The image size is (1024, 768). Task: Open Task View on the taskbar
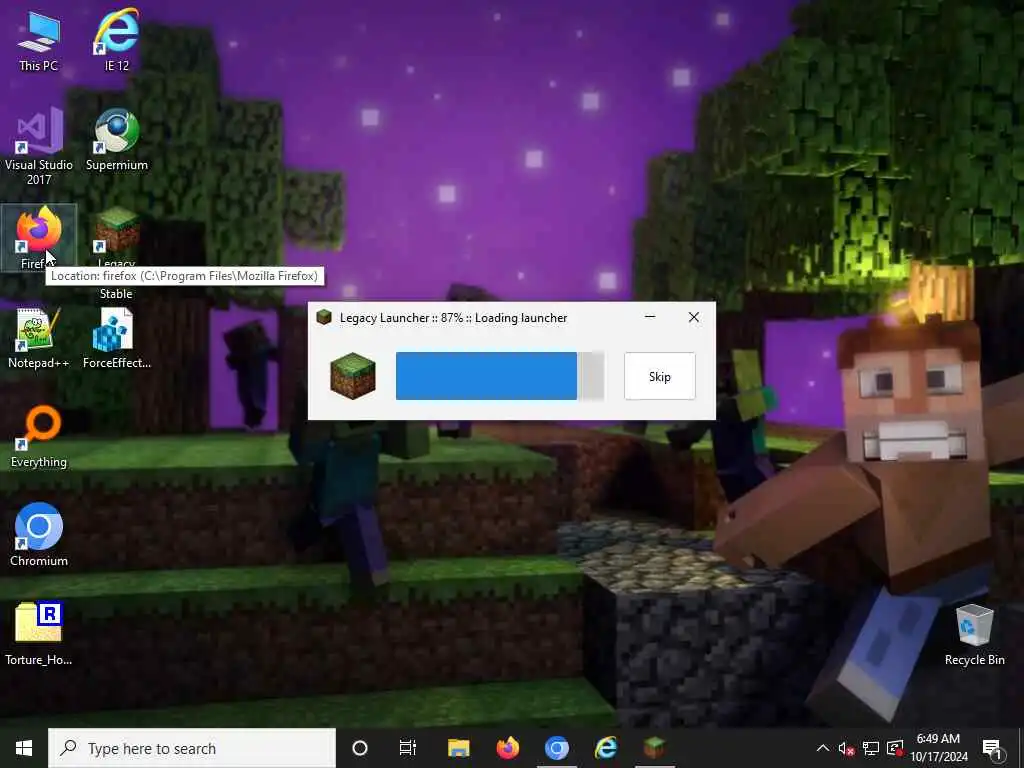[x=408, y=748]
